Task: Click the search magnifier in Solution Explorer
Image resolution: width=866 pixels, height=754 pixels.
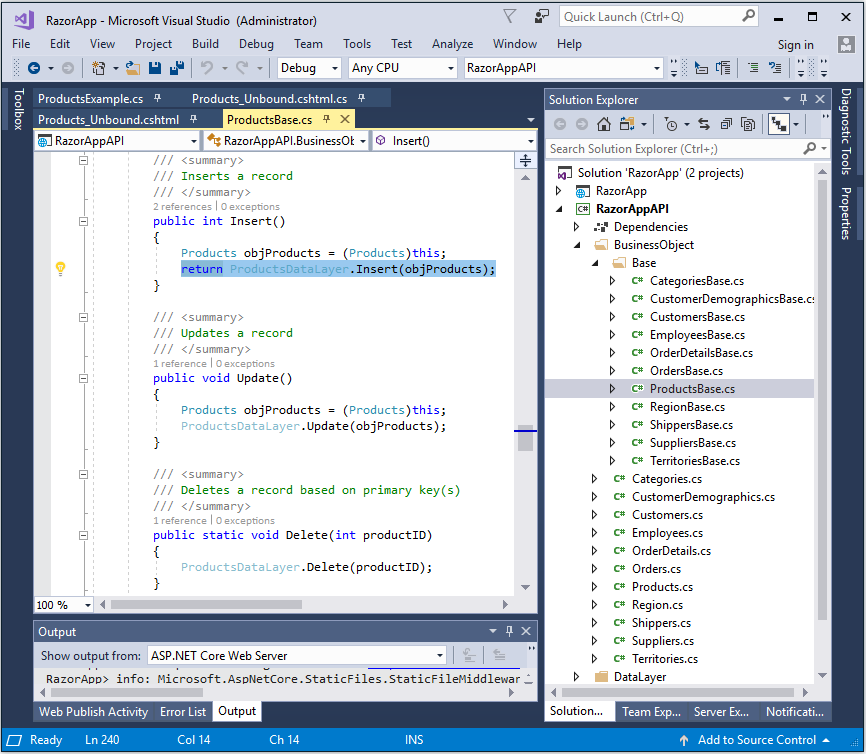Action: pyautogui.click(x=810, y=149)
